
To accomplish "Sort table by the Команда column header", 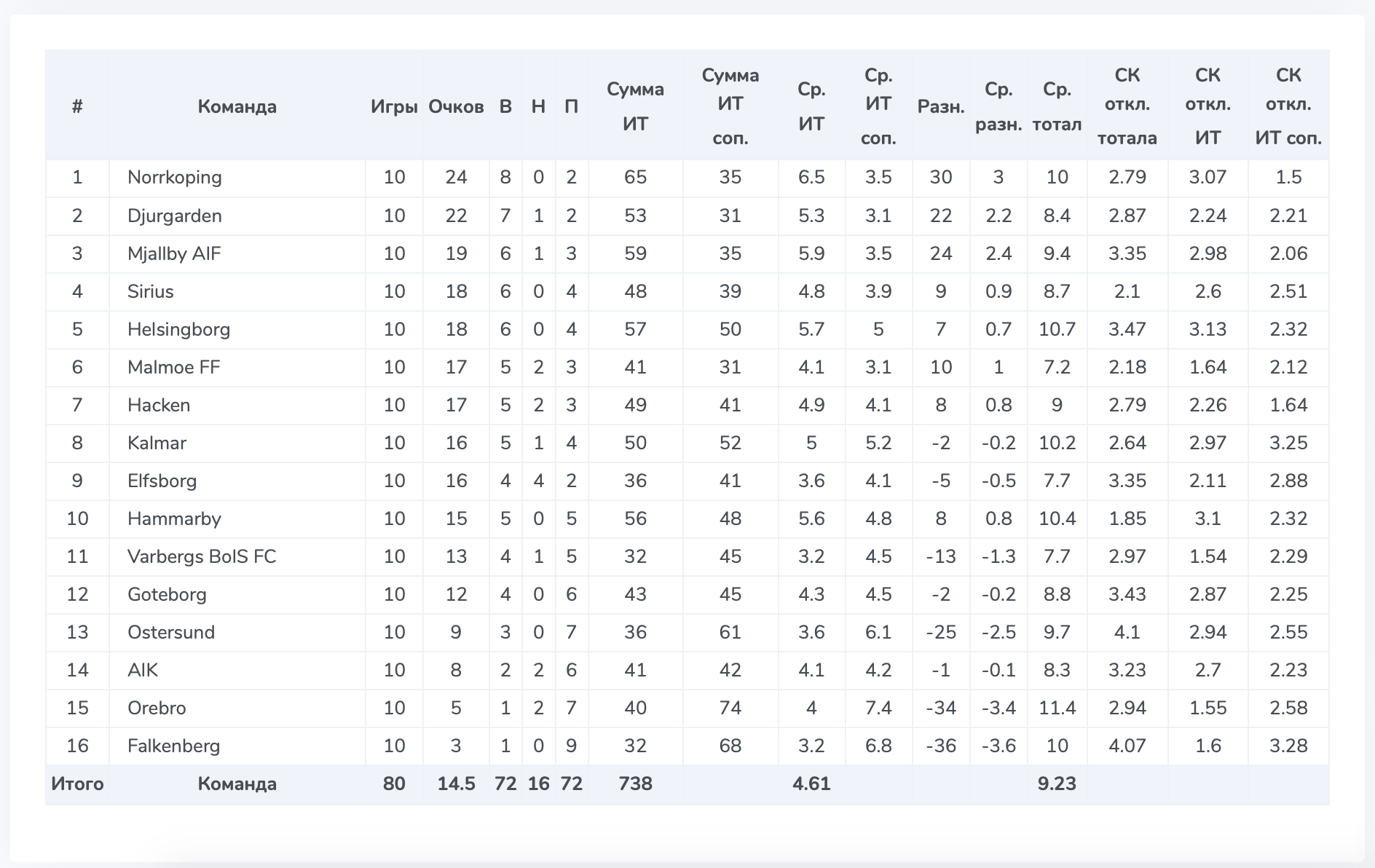I will pos(237,107).
